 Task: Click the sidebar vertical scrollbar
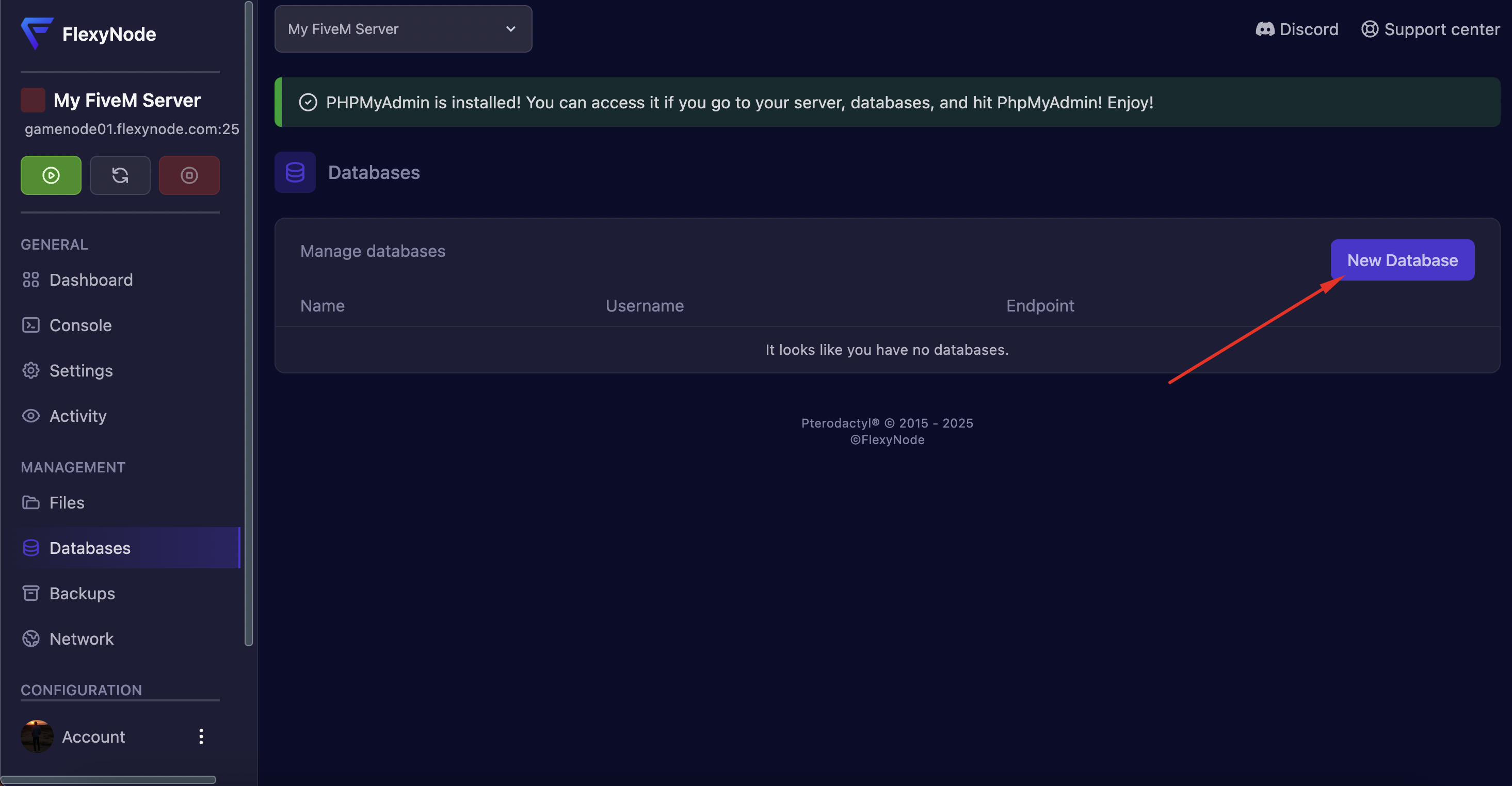[x=248, y=323]
